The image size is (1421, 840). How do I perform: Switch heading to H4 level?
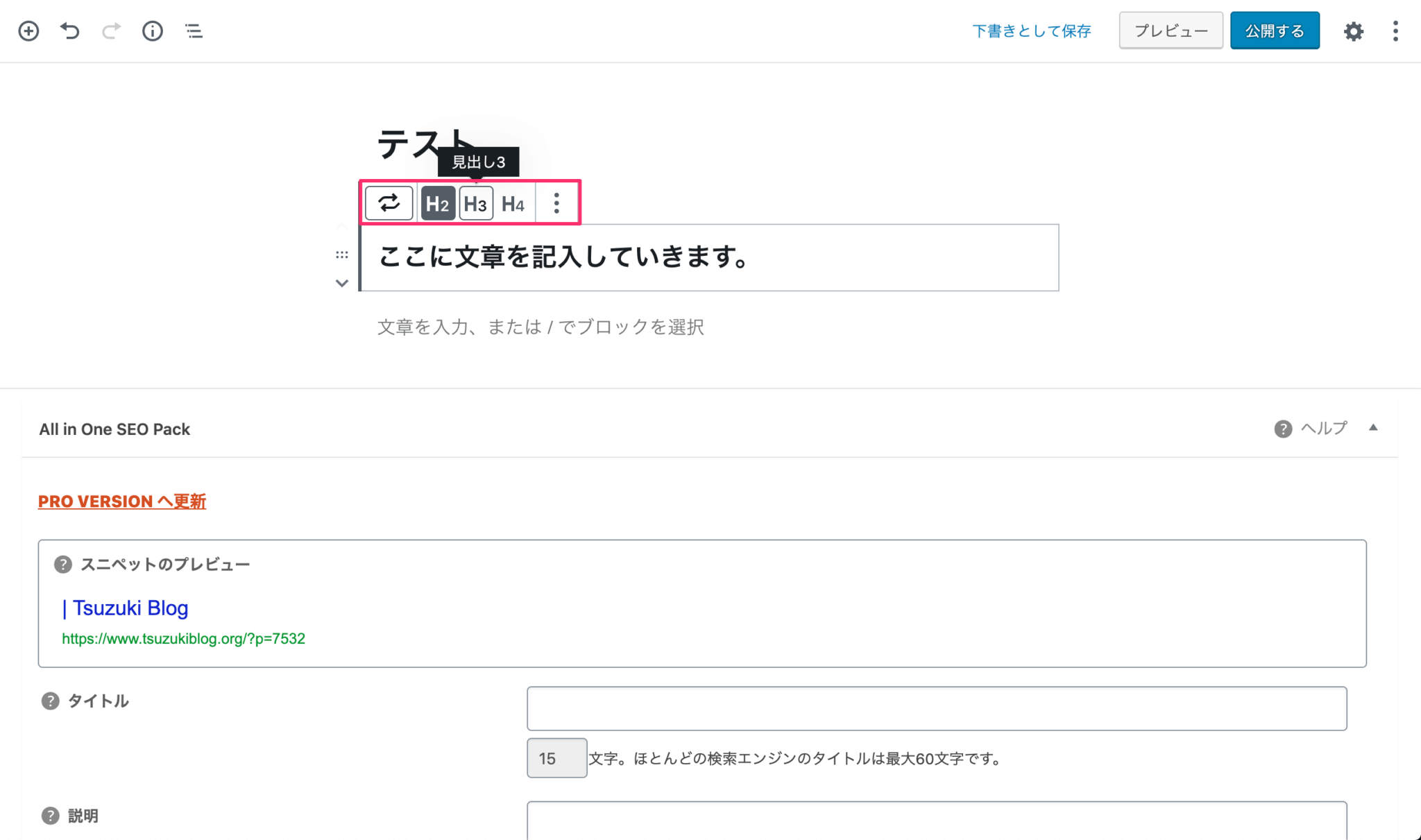(x=513, y=203)
